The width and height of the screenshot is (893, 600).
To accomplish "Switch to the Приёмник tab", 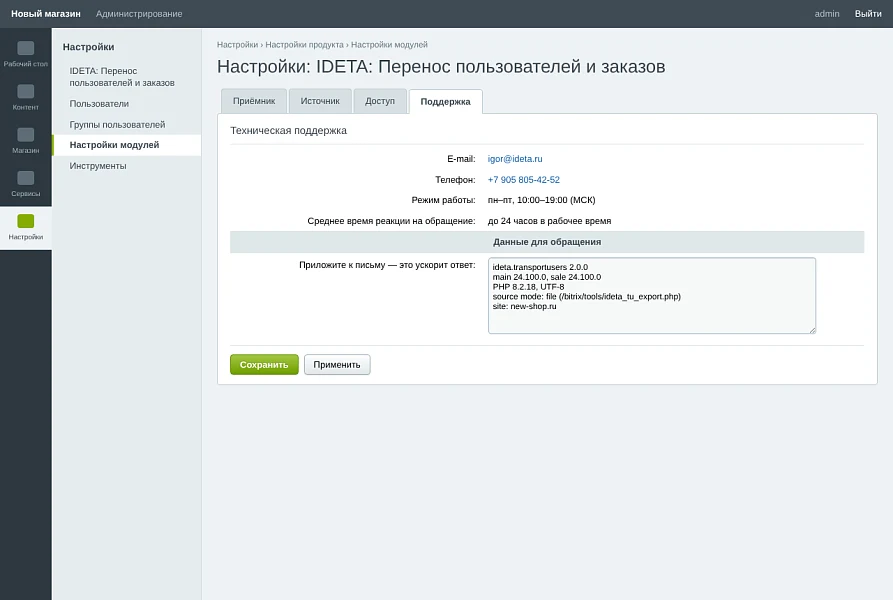I will (254, 101).
